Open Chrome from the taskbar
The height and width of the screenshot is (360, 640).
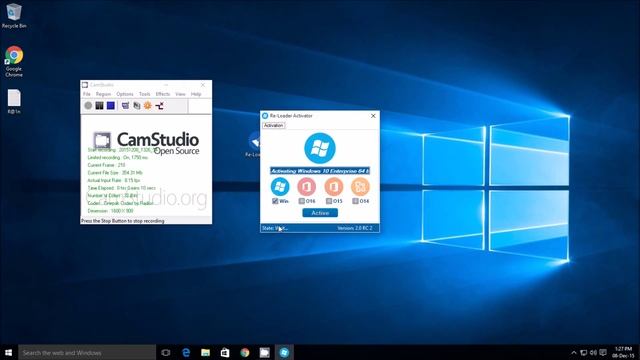245,352
